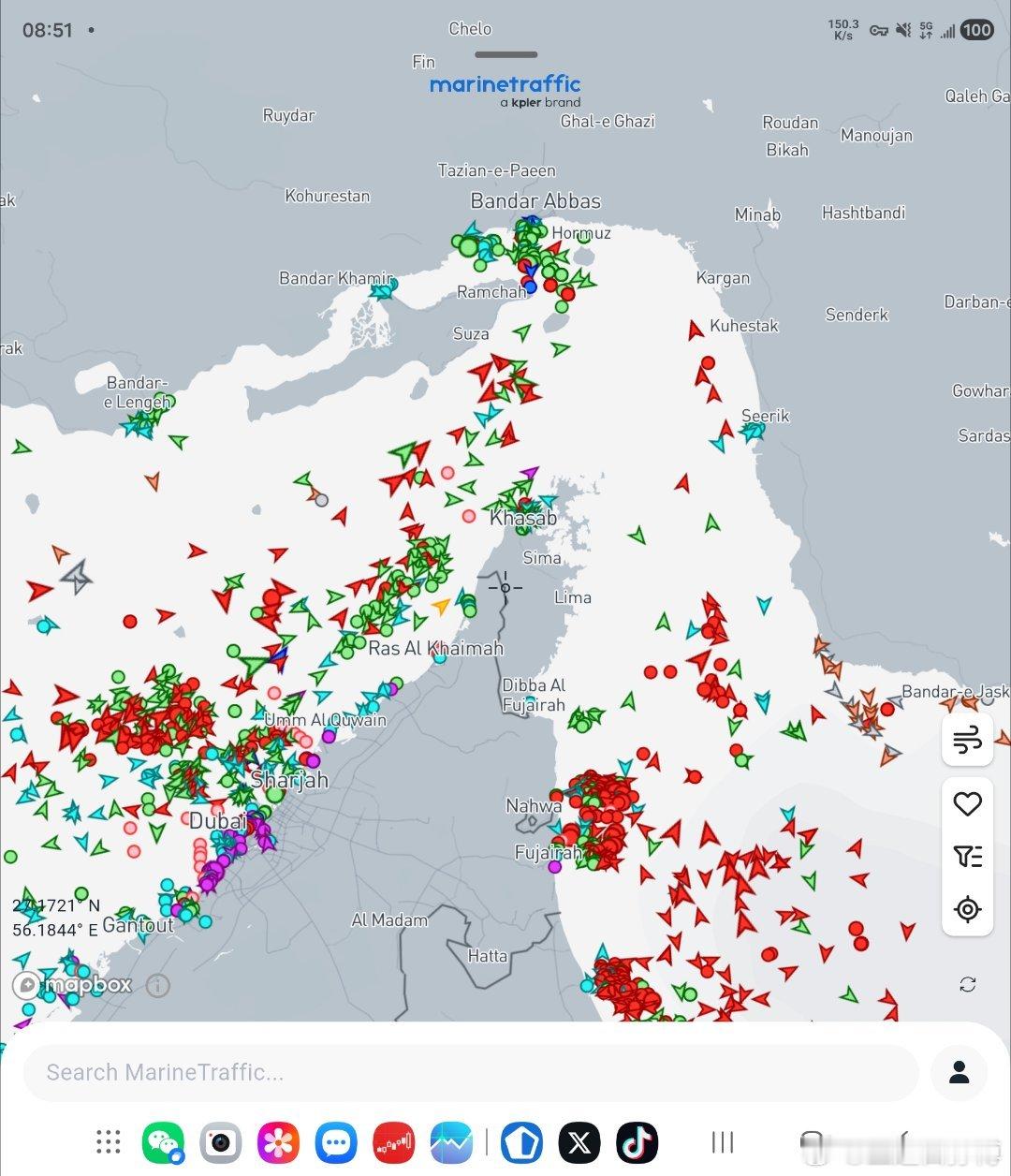
Task: Tap the Ramchah map label
Action: [x=492, y=292]
